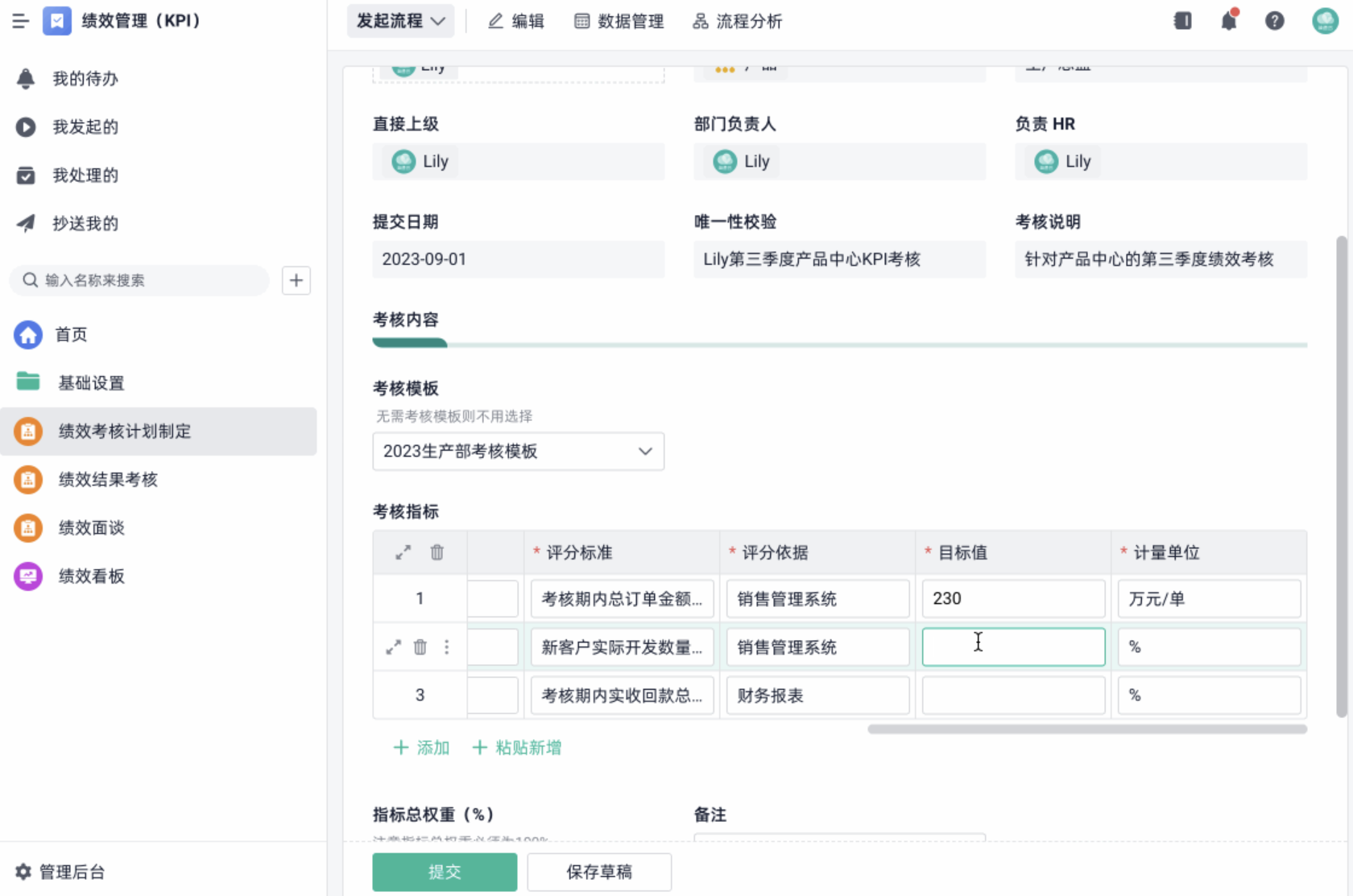This screenshot has width=1353, height=896.
Task: Delete row 2 with the trash icon
Action: 420,646
